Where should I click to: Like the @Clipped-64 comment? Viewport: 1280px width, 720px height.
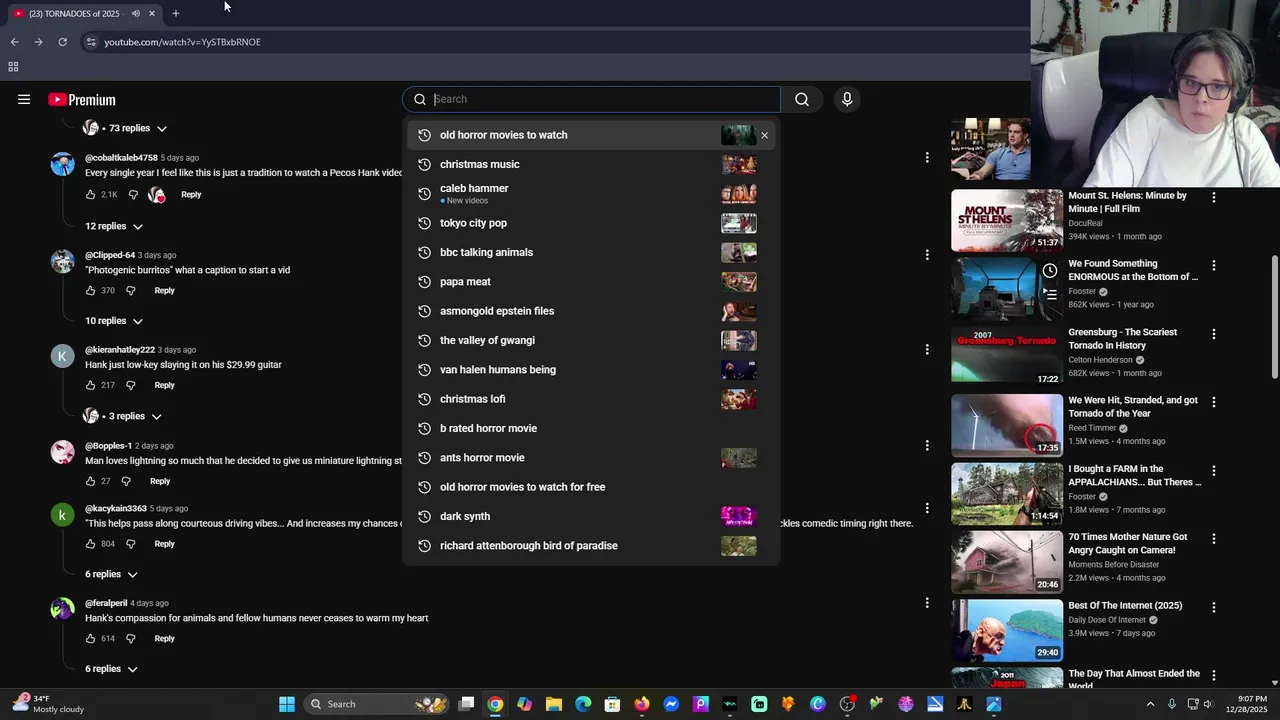[x=91, y=291]
